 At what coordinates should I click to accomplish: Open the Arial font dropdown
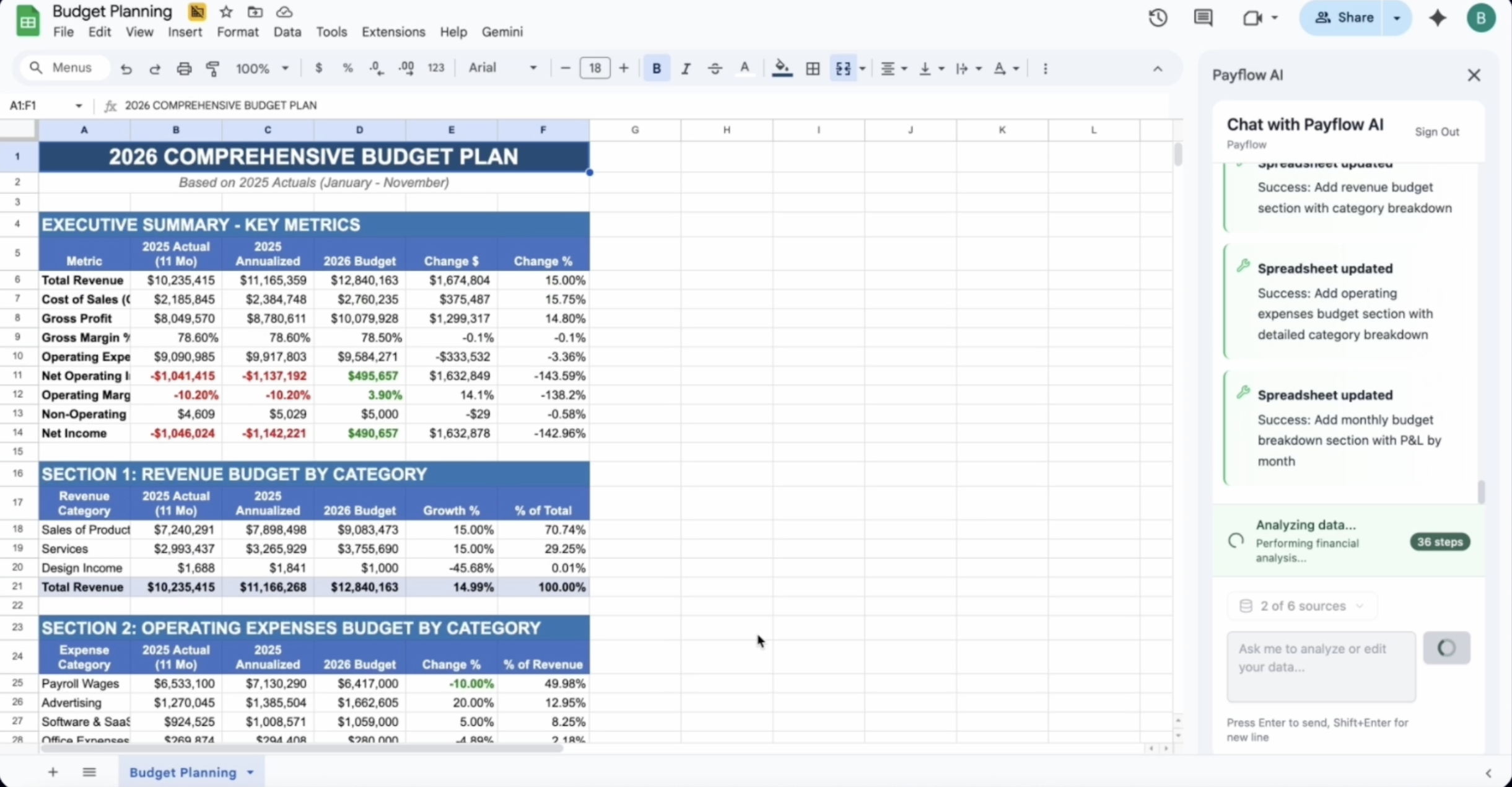(x=502, y=68)
